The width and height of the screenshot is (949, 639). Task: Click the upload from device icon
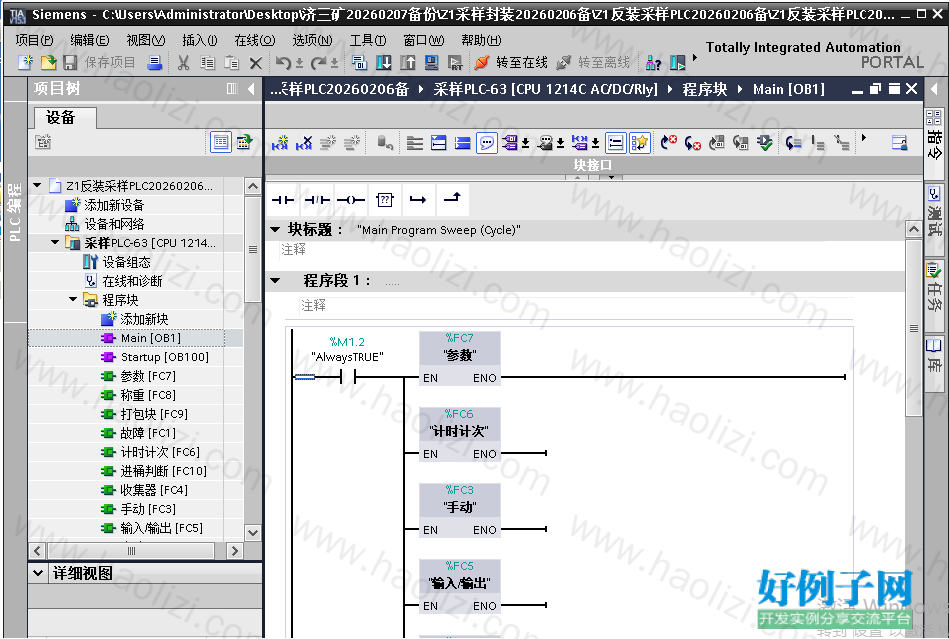point(407,62)
